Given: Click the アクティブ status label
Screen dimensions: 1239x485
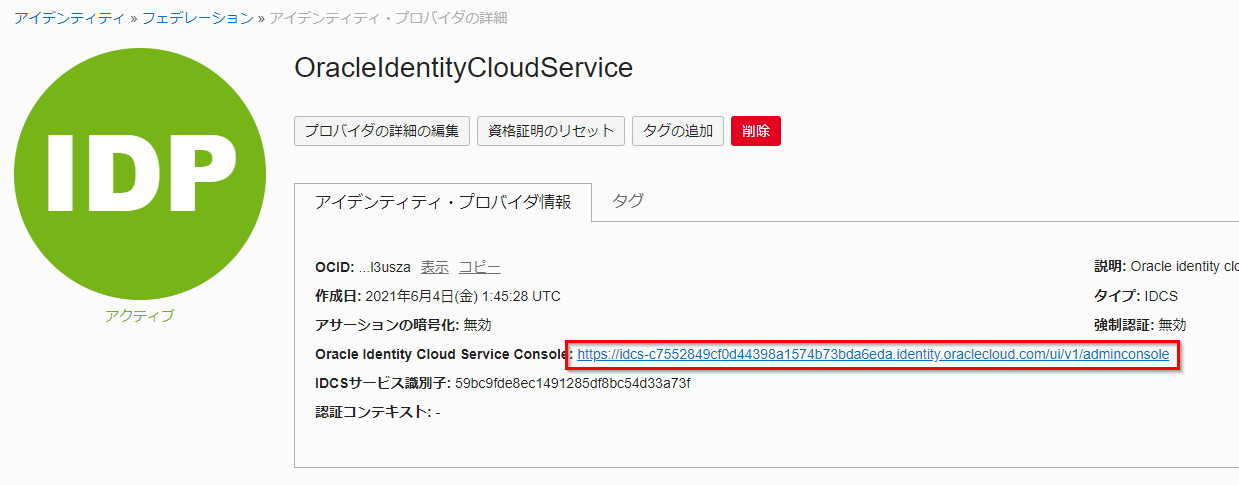Looking at the screenshot, I should click(x=139, y=316).
